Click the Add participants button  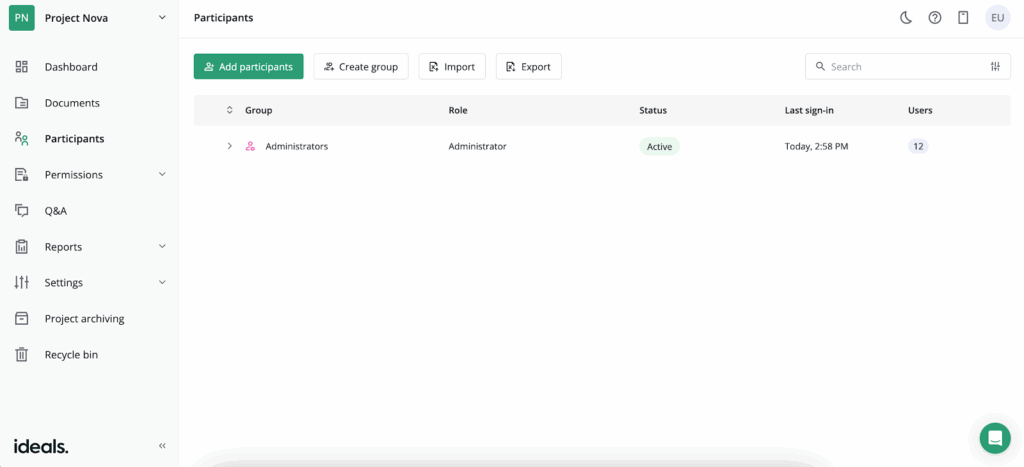[248, 67]
